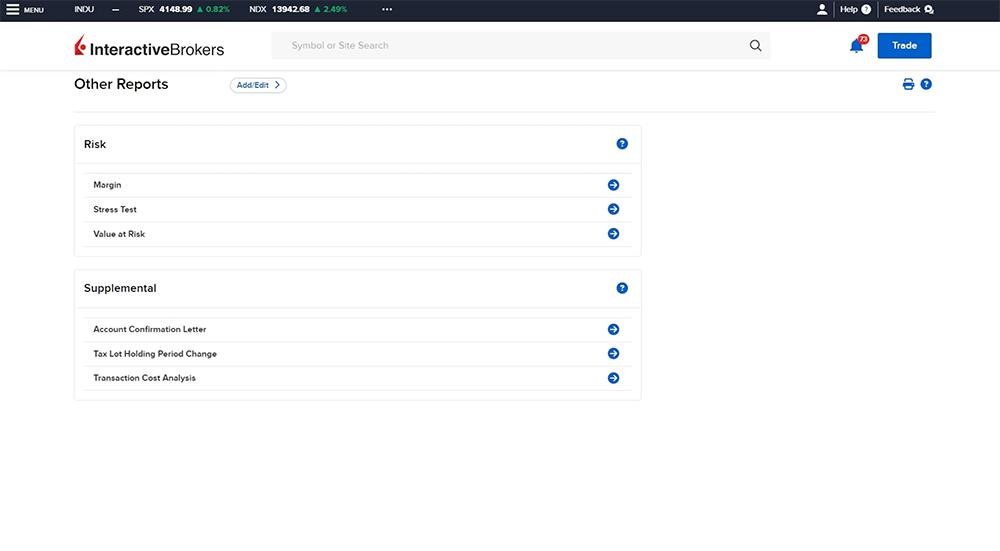Click the blue Trade button
1000x551 pixels.
(904, 46)
